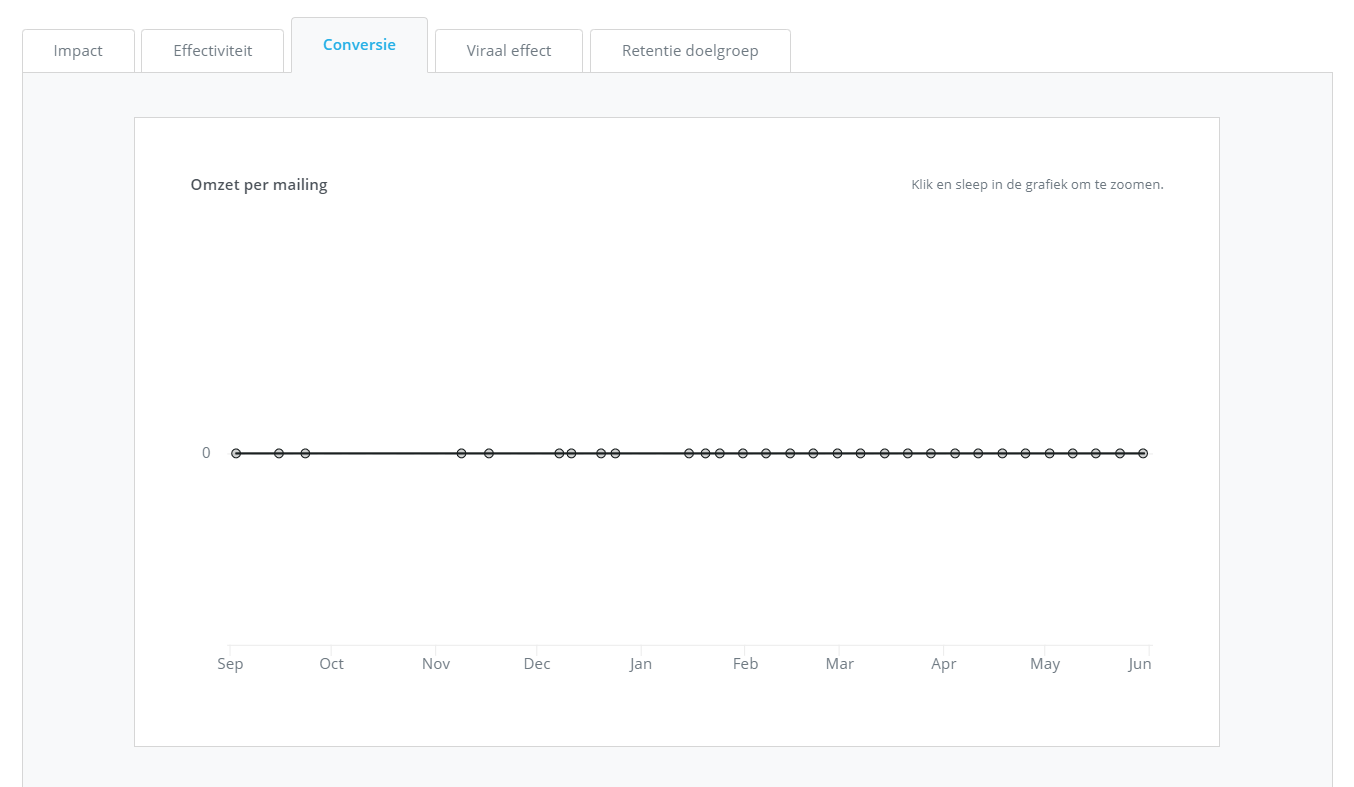Switch to the Impact tab
The height and width of the screenshot is (787, 1354).
pyautogui.click(x=78, y=51)
